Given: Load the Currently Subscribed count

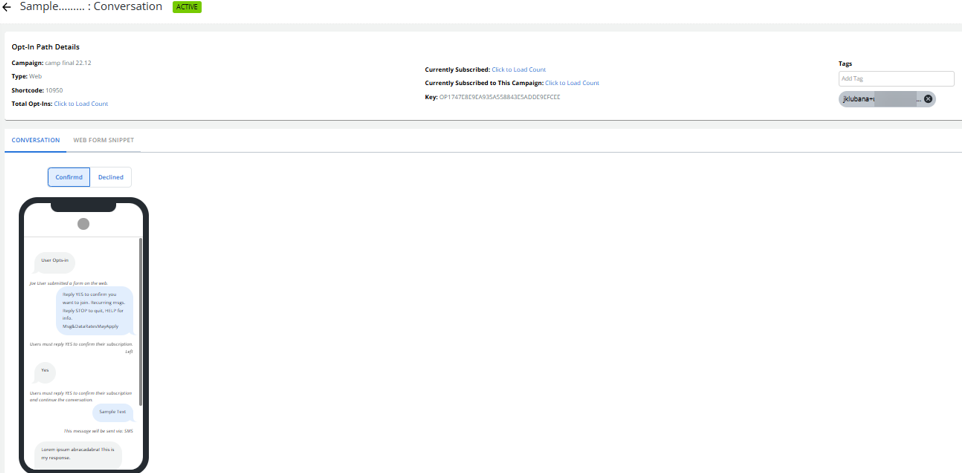Looking at the screenshot, I should (x=518, y=70).
